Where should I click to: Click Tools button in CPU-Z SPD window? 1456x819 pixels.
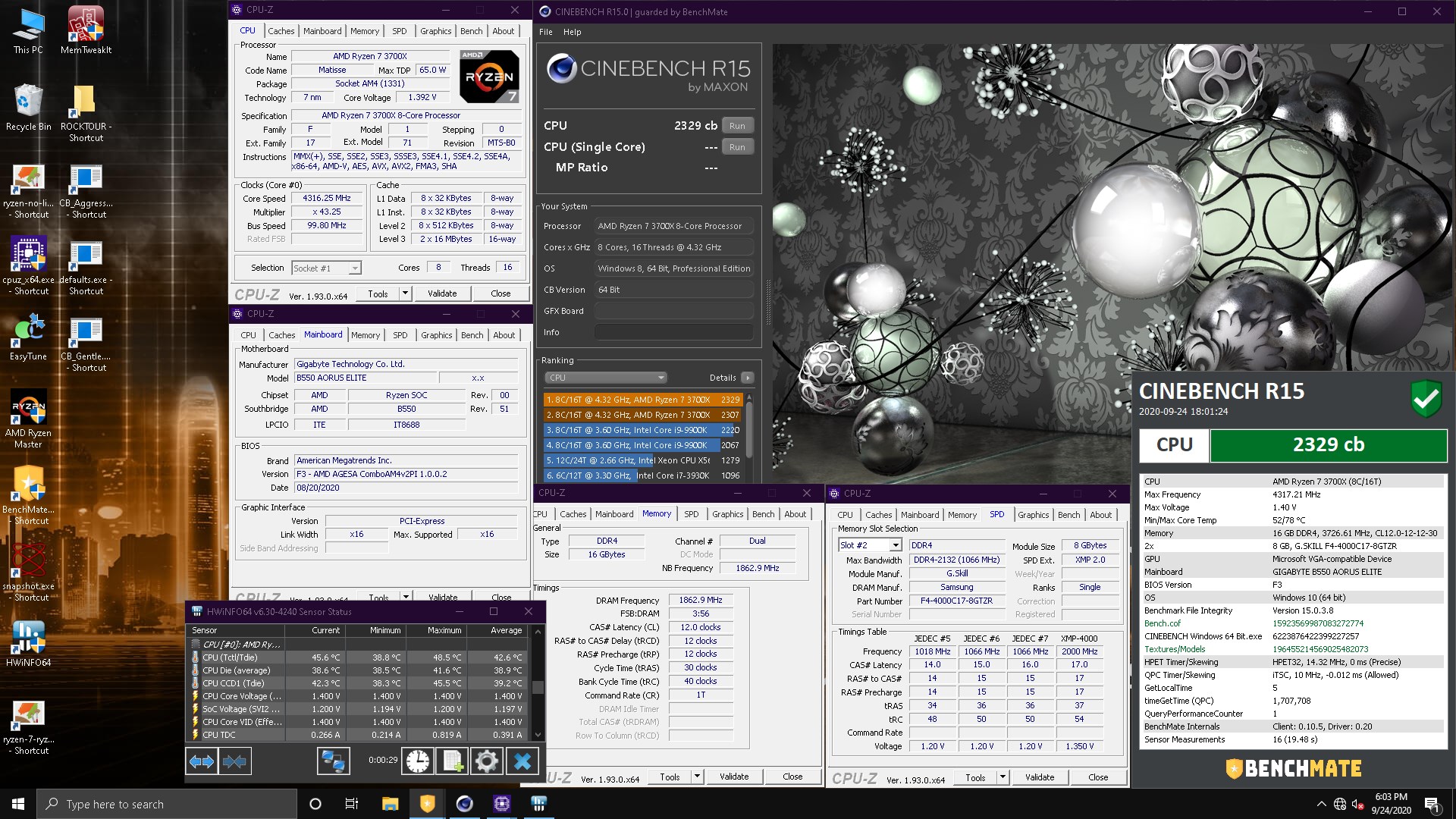pyautogui.click(x=976, y=777)
